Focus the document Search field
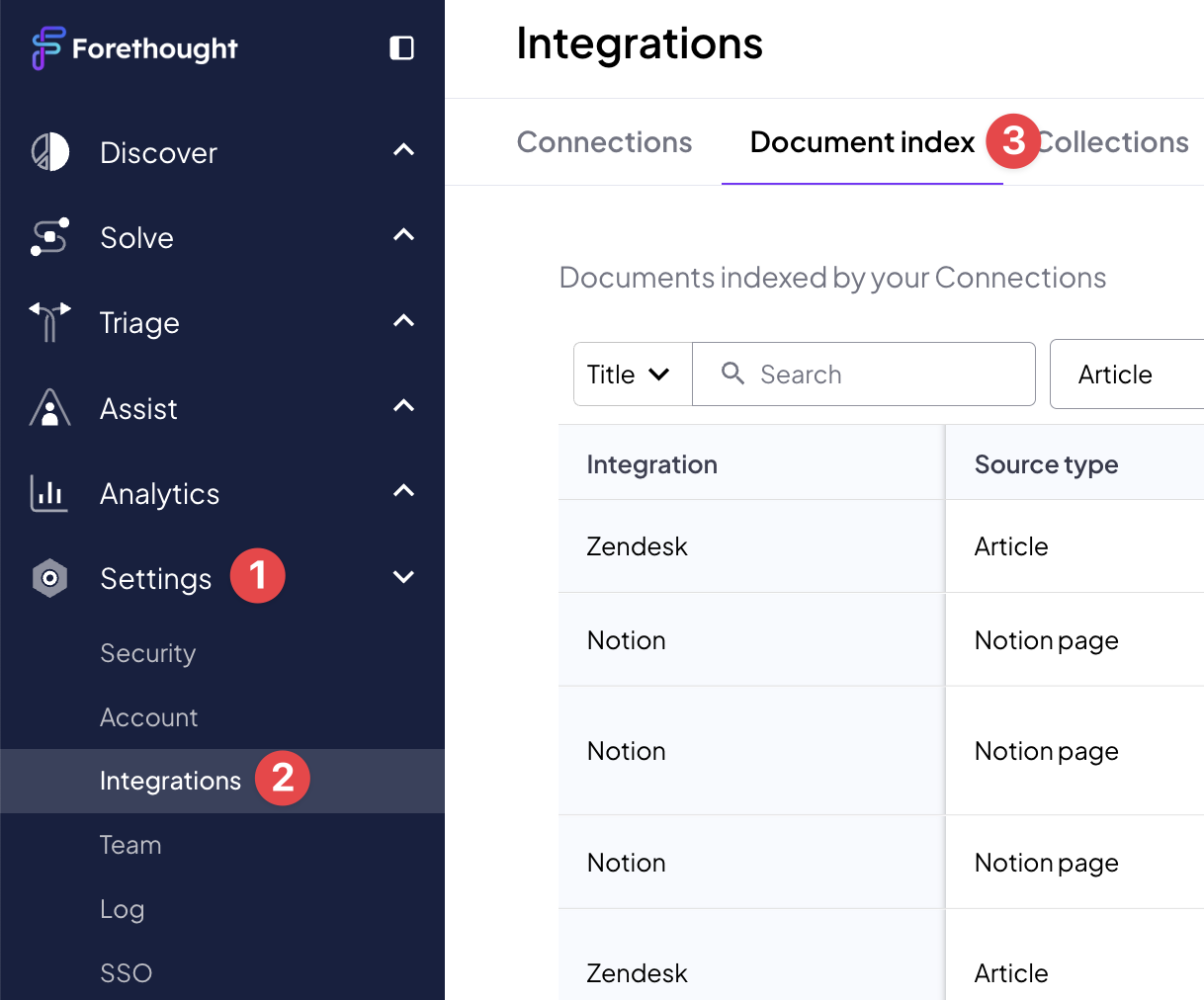Image resolution: width=1204 pixels, height=1000 pixels. [x=864, y=375]
